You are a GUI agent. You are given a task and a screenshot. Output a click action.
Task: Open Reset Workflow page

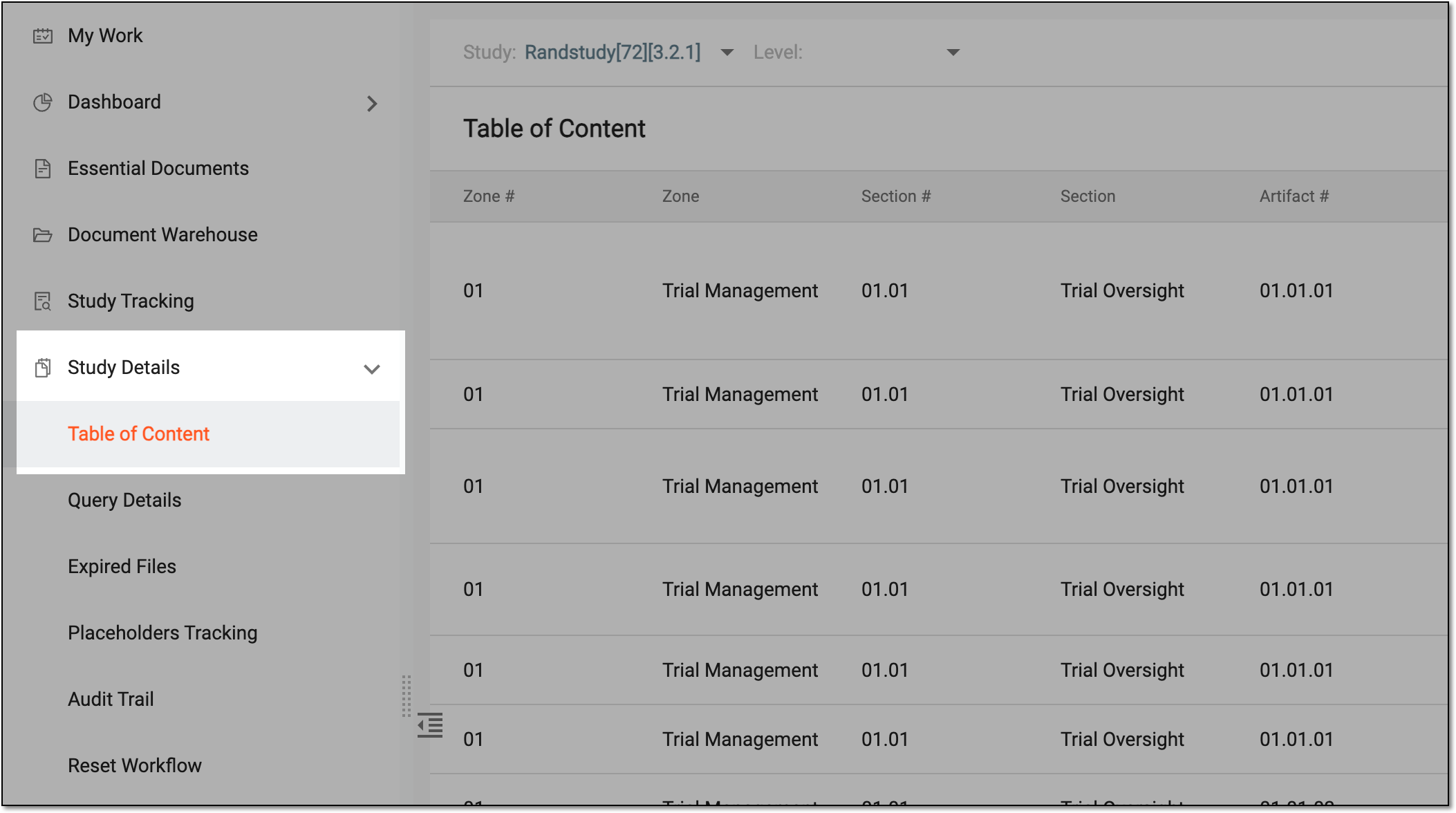pos(135,766)
